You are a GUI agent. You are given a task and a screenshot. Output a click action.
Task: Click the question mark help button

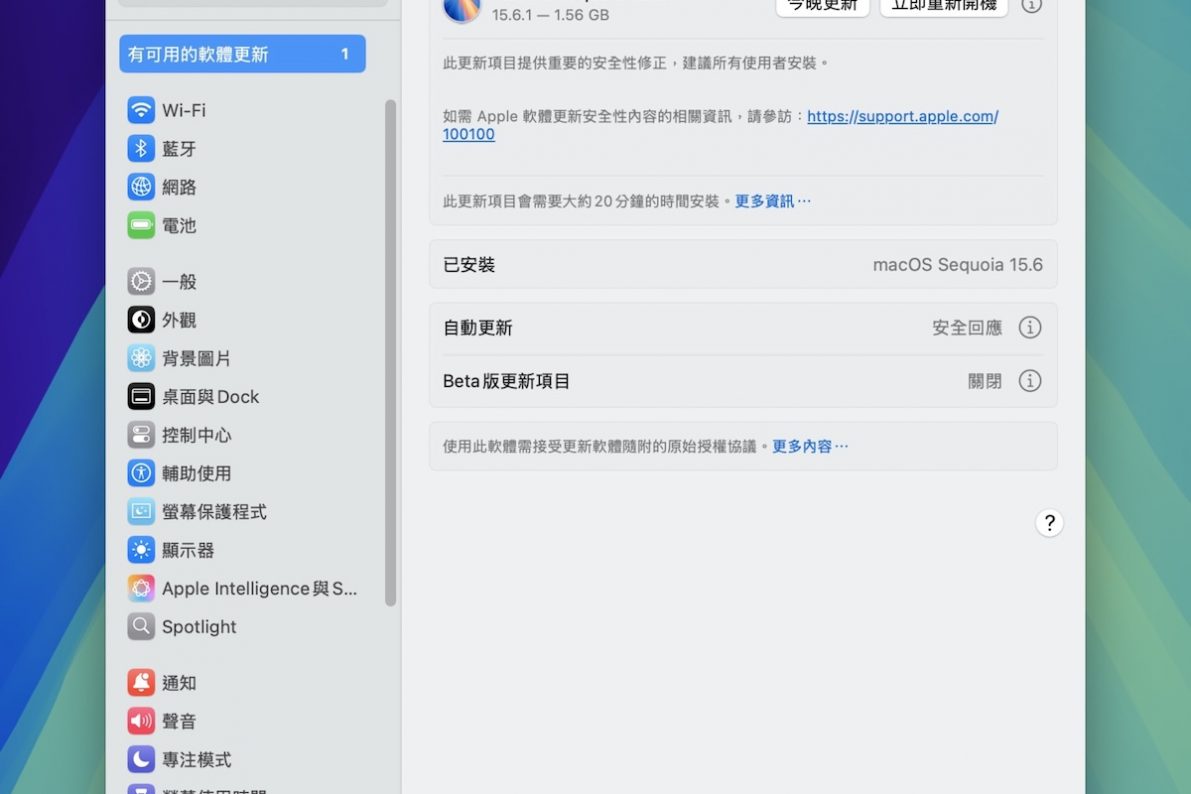click(x=1049, y=522)
